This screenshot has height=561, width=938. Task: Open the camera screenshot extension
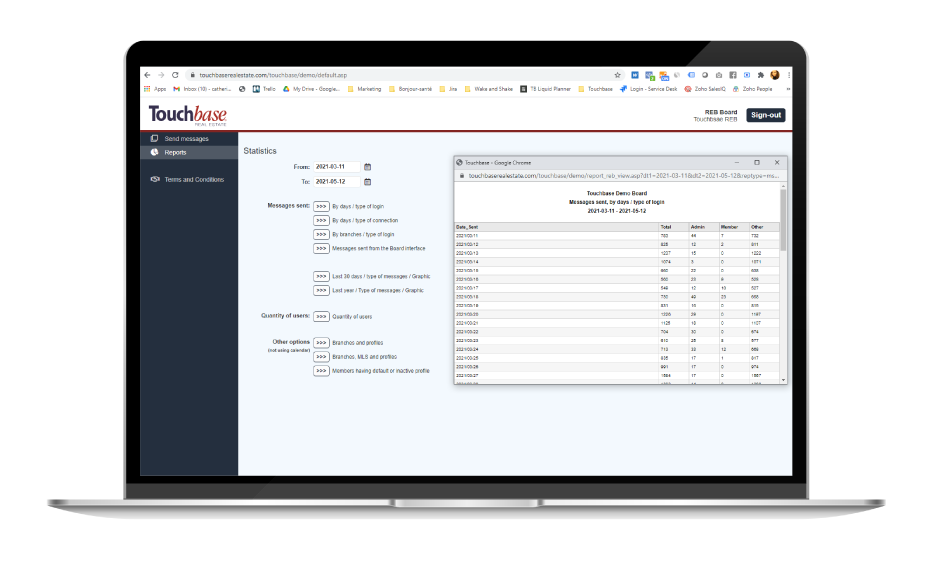[719, 75]
